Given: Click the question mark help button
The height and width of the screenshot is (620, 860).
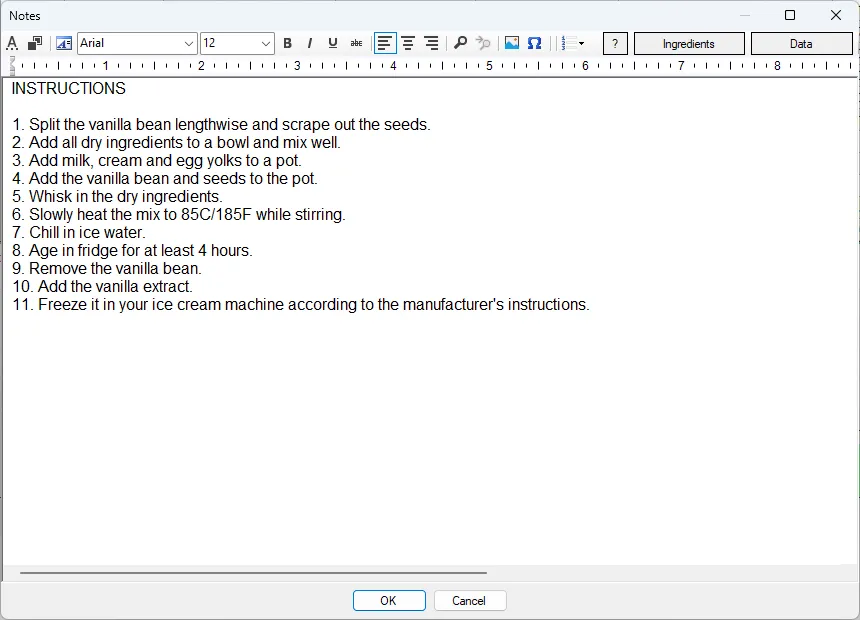Looking at the screenshot, I should pyautogui.click(x=615, y=44).
